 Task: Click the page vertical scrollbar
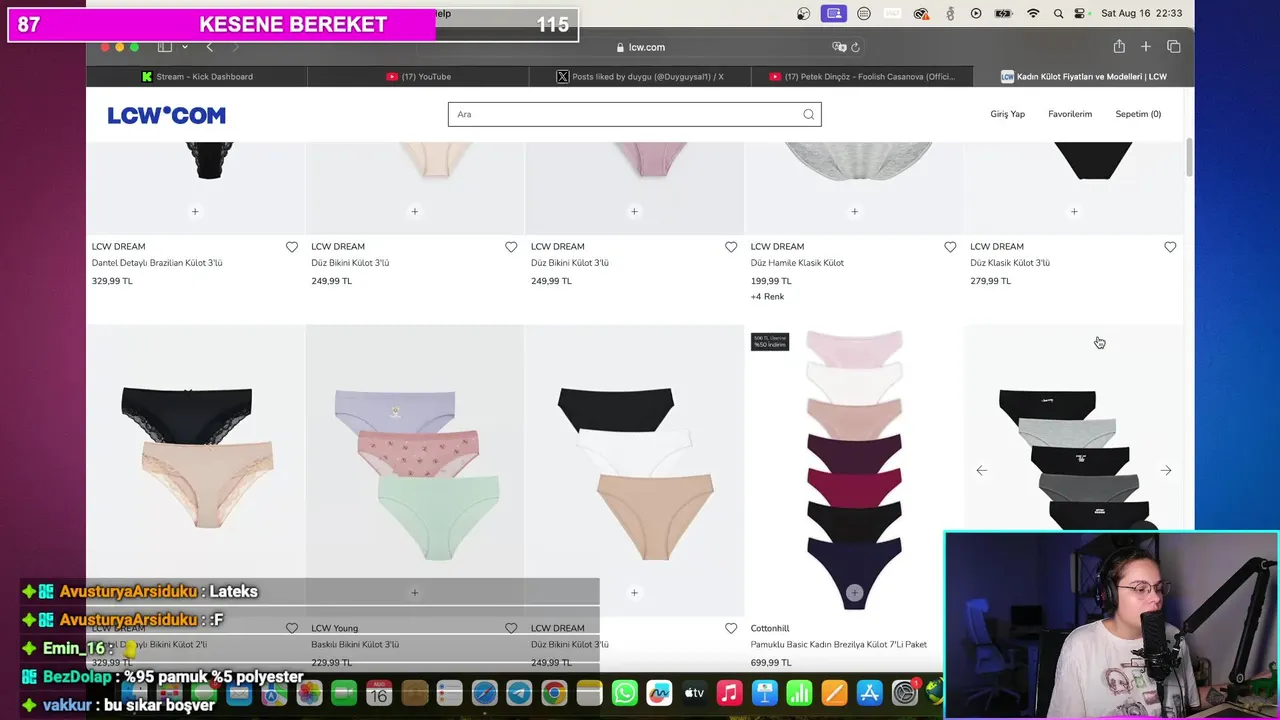coord(1189,158)
